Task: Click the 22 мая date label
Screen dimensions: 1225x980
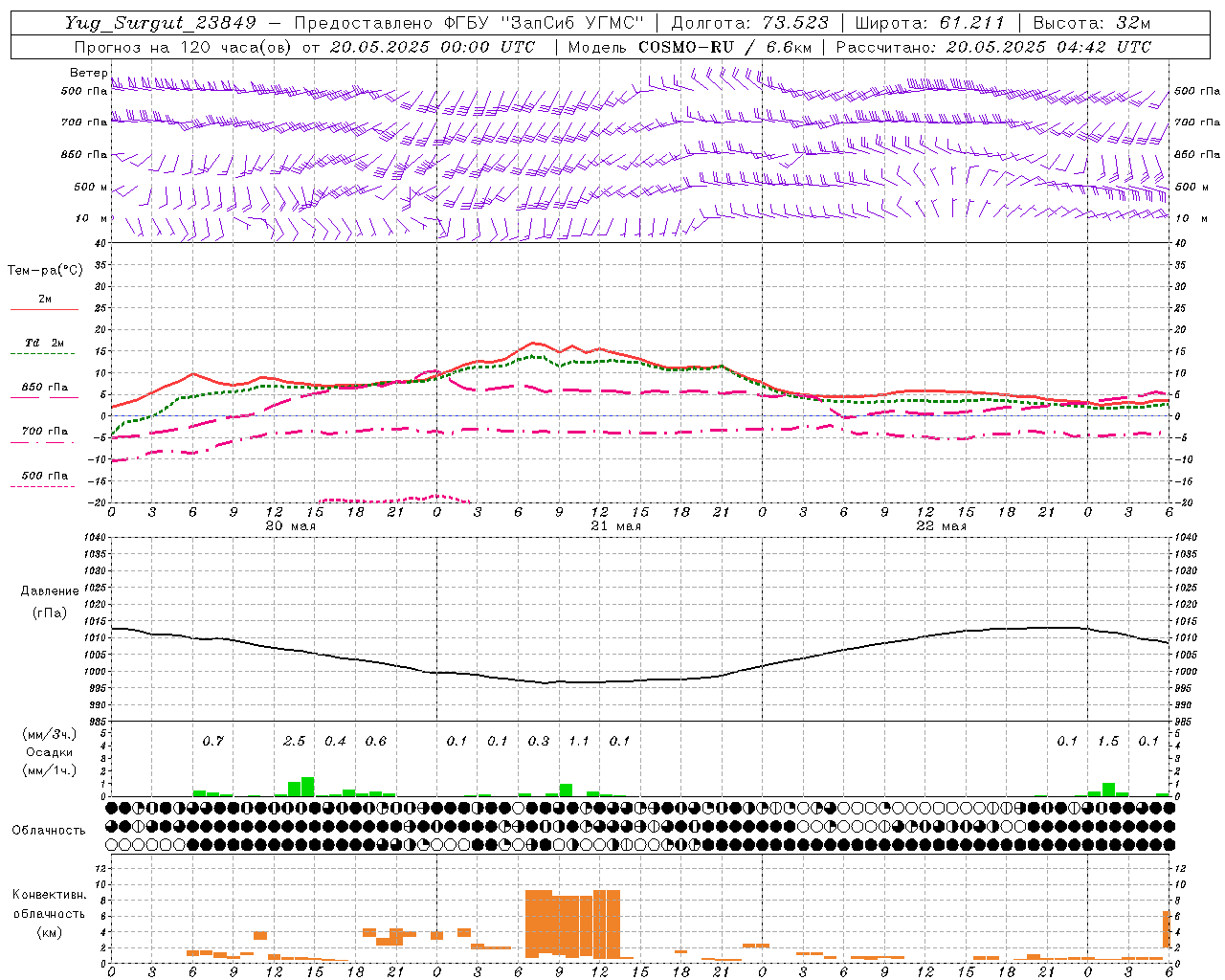Action: pyautogui.click(x=941, y=526)
